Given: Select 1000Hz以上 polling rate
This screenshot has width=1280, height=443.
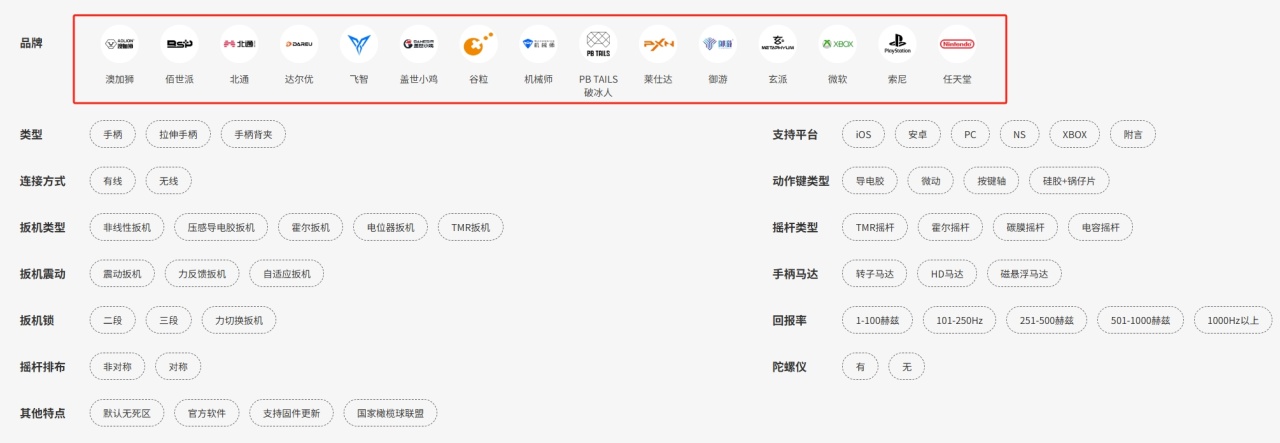Looking at the screenshot, I should [1234, 320].
